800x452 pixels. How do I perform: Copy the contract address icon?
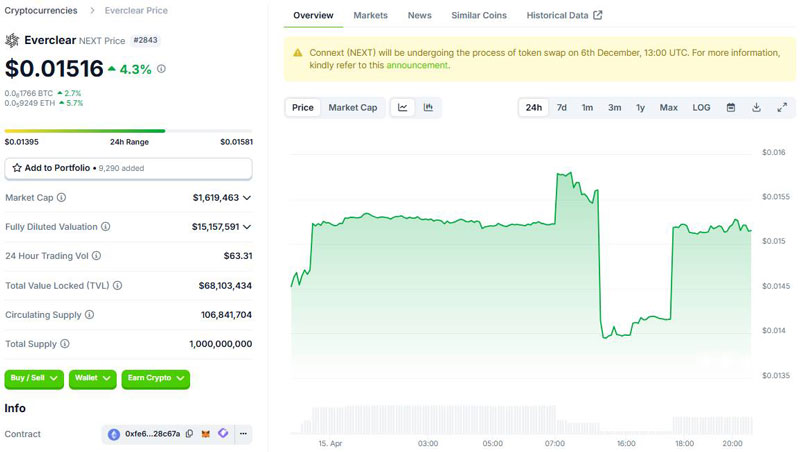(x=189, y=434)
